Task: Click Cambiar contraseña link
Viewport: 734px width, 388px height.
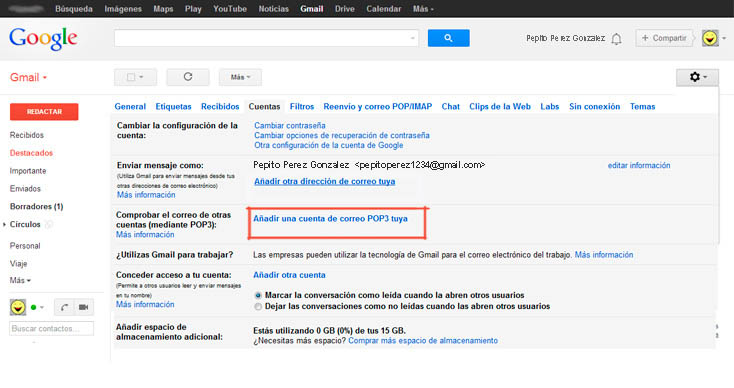Action: tap(290, 125)
